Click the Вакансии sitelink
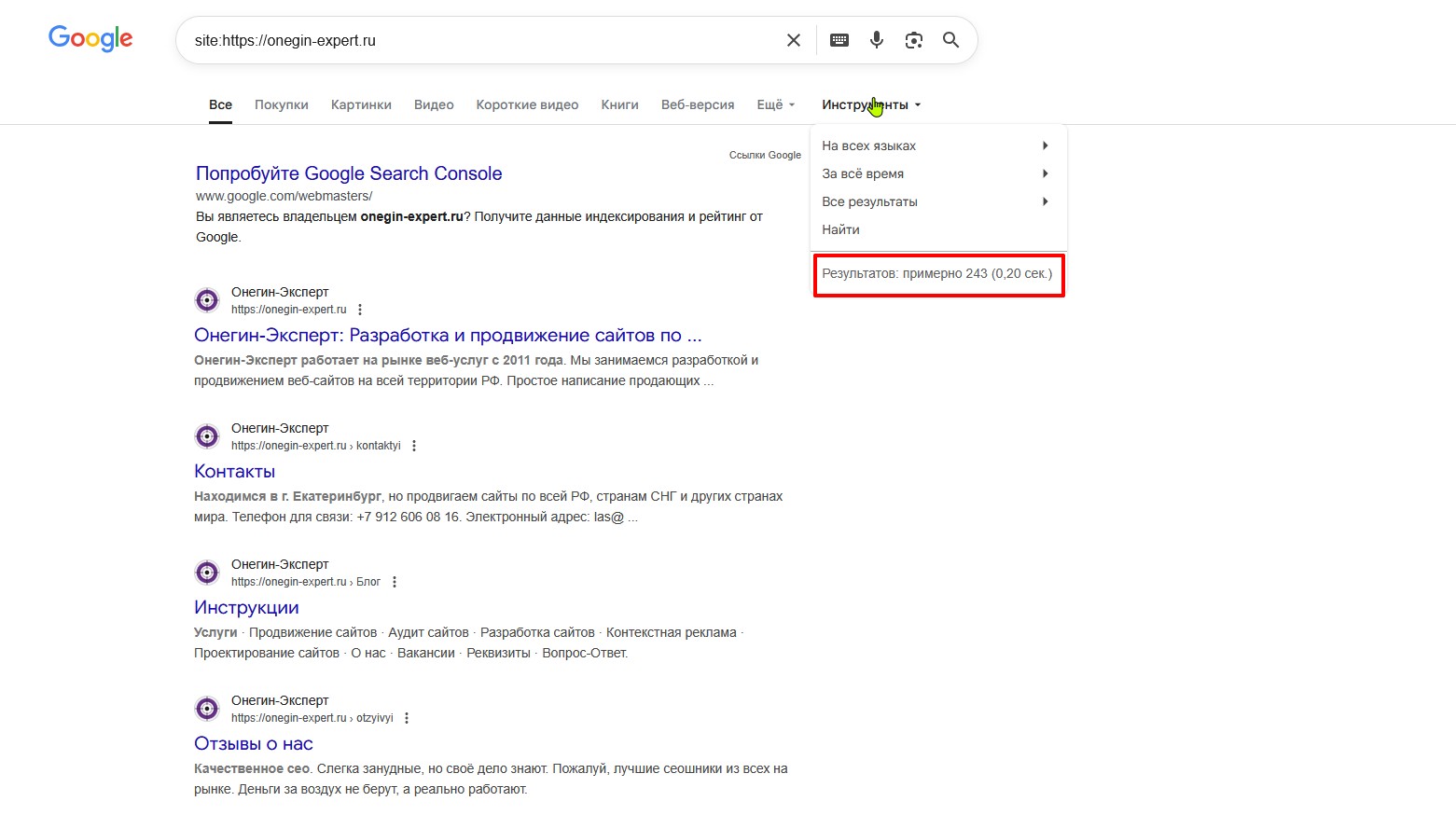Image resolution: width=1456 pixels, height=815 pixels. 426,653
